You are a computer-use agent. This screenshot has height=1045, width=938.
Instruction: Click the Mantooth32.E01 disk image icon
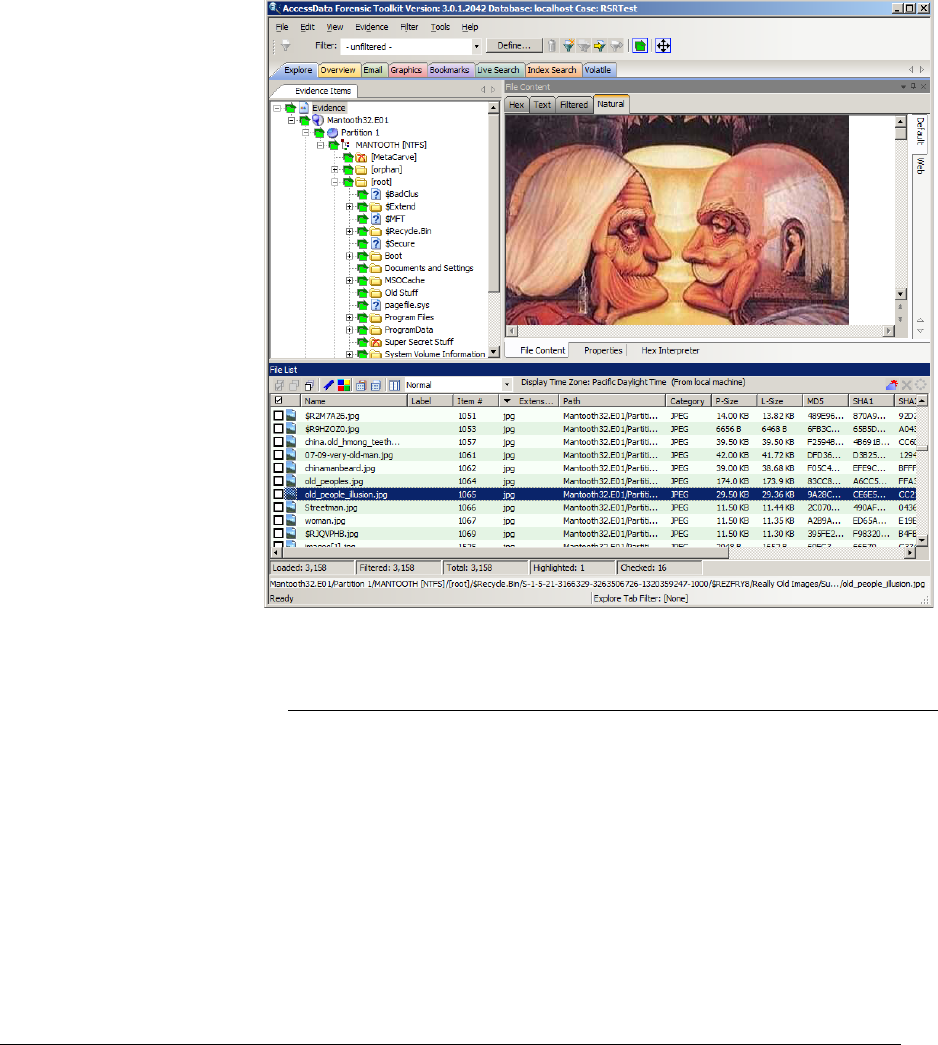[318, 120]
